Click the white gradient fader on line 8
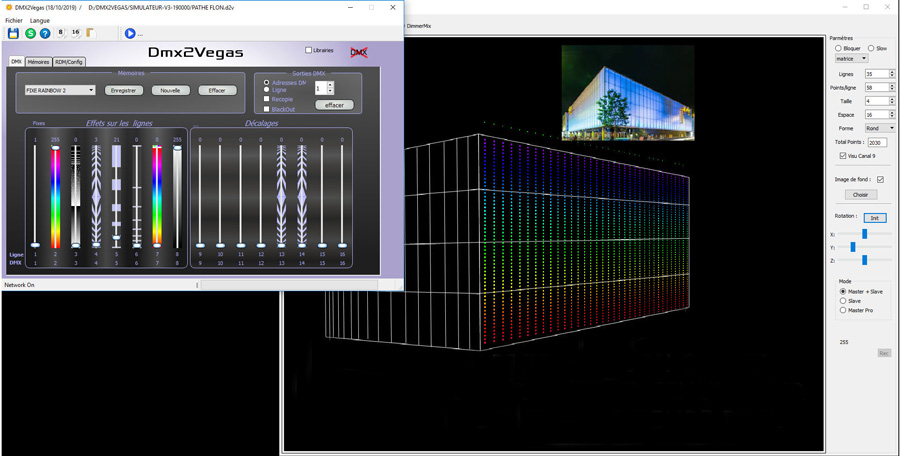Image resolution: width=900 pixels, height=456 pixels. [177, 196]
